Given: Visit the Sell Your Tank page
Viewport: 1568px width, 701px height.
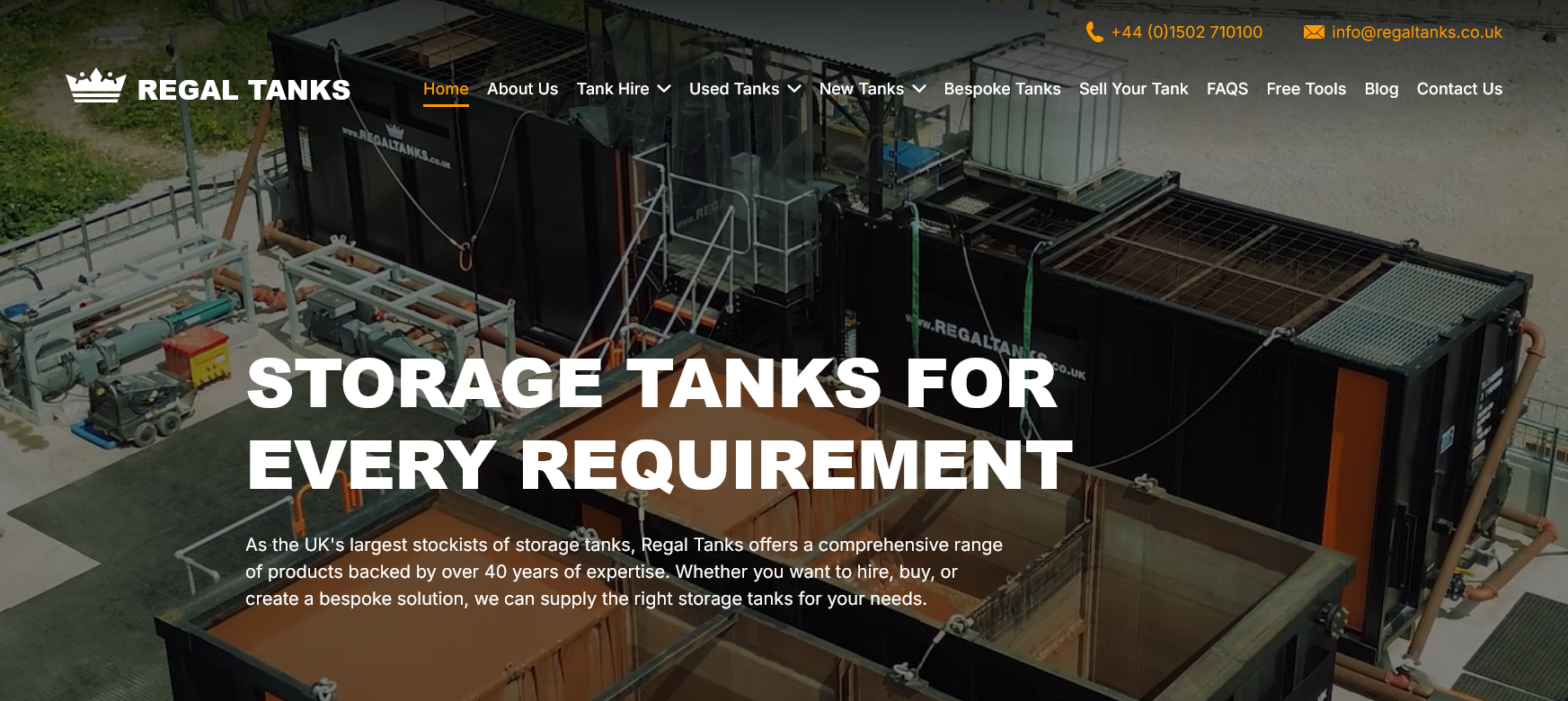Looking at the screenshot, I should coord(1133,89).
